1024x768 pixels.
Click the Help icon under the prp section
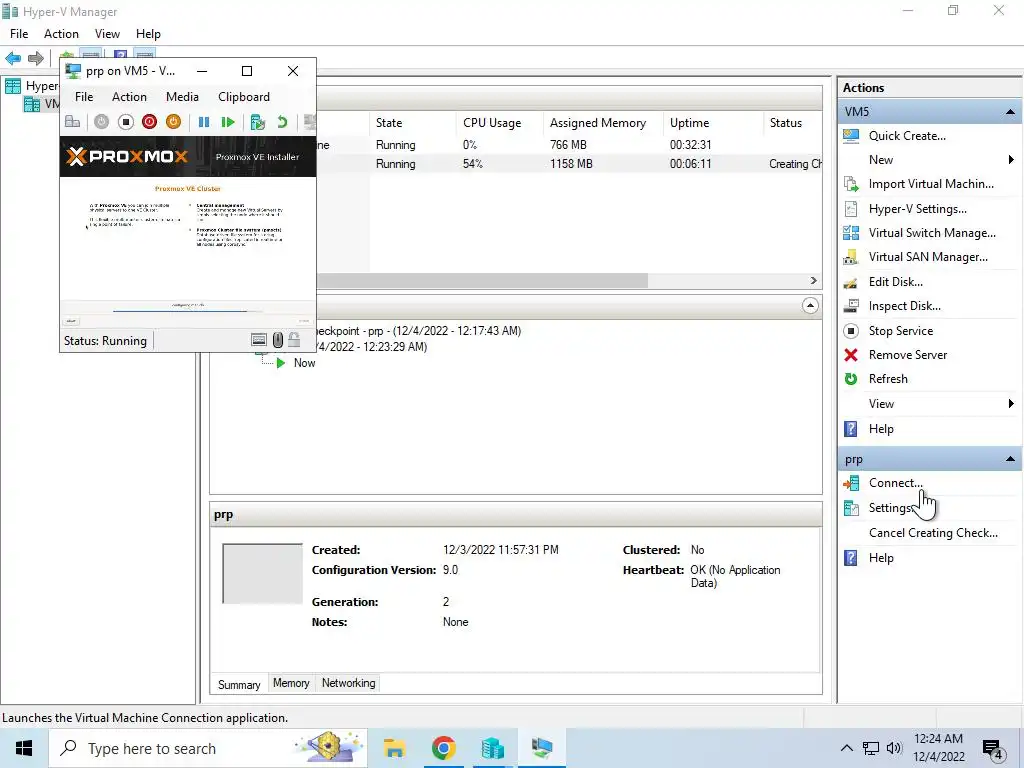[x=851, y=558]
